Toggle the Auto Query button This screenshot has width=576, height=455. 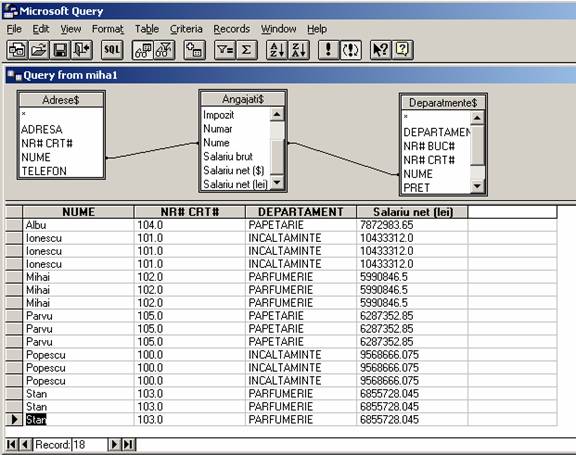pos(350,50)
